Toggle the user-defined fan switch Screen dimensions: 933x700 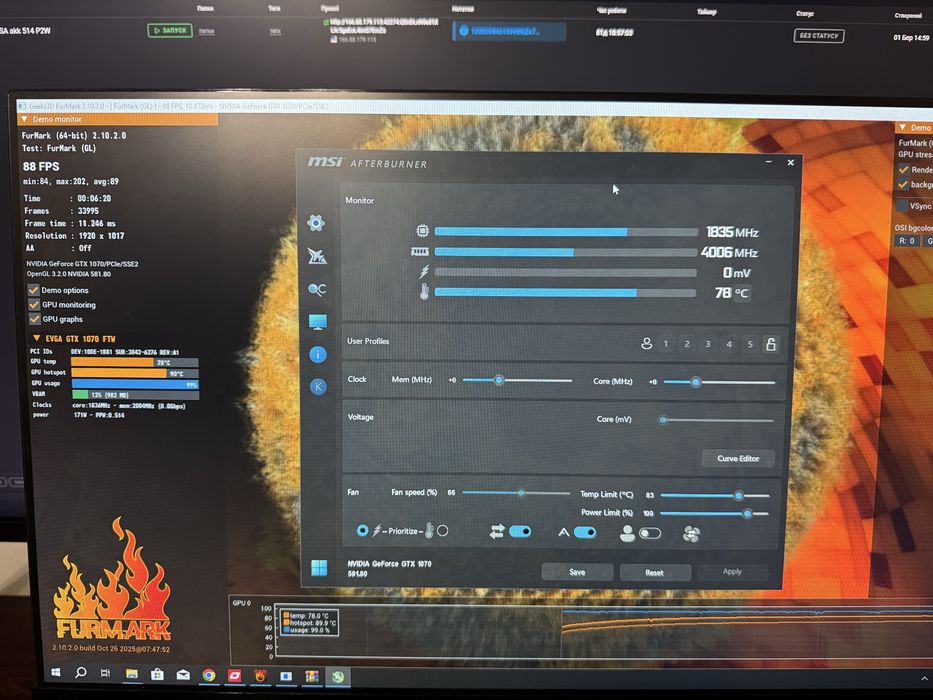tap(650, 533)
